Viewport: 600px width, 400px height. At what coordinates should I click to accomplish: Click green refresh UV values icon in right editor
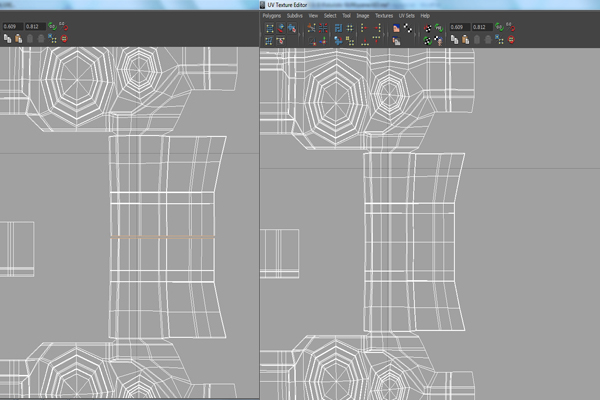499,27
